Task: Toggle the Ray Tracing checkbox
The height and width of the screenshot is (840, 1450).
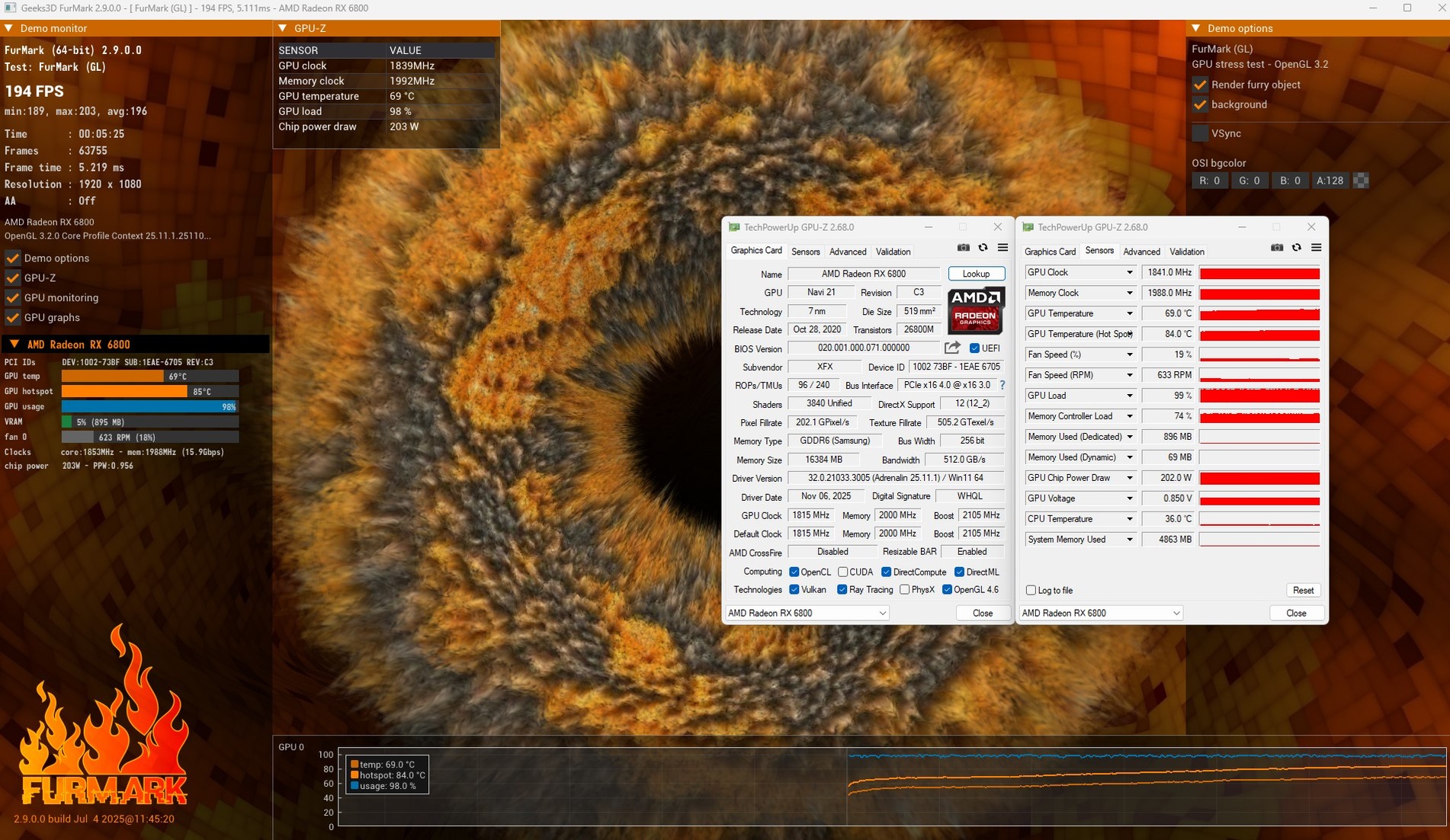Action: pos(842,589)
